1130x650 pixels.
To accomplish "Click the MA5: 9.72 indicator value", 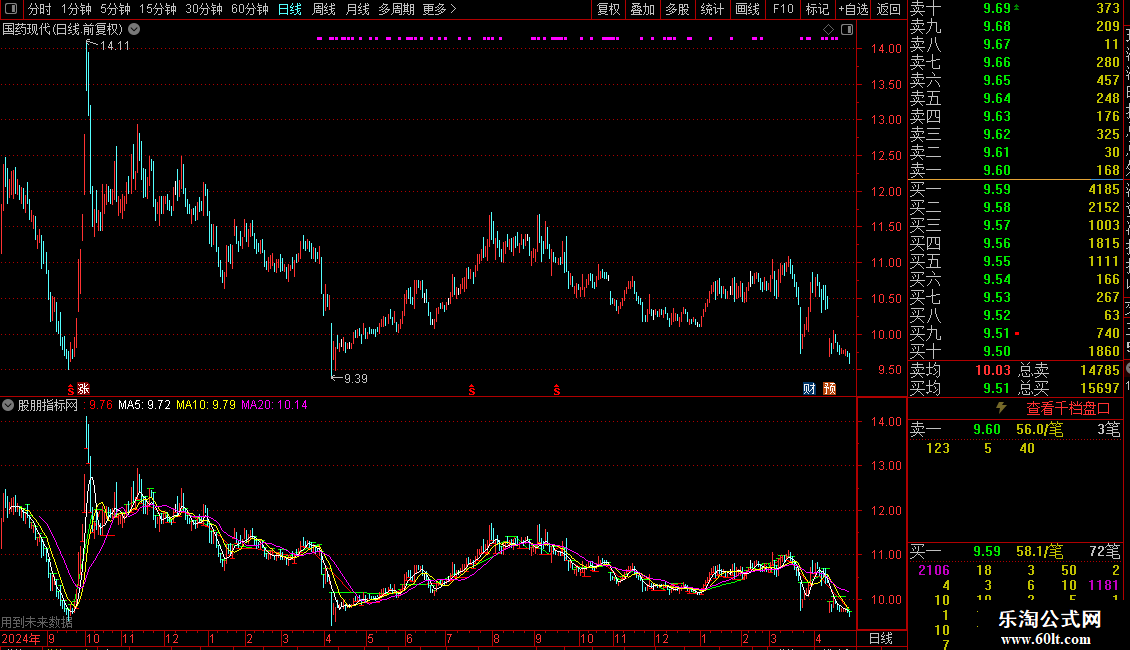I will point(144,405).
